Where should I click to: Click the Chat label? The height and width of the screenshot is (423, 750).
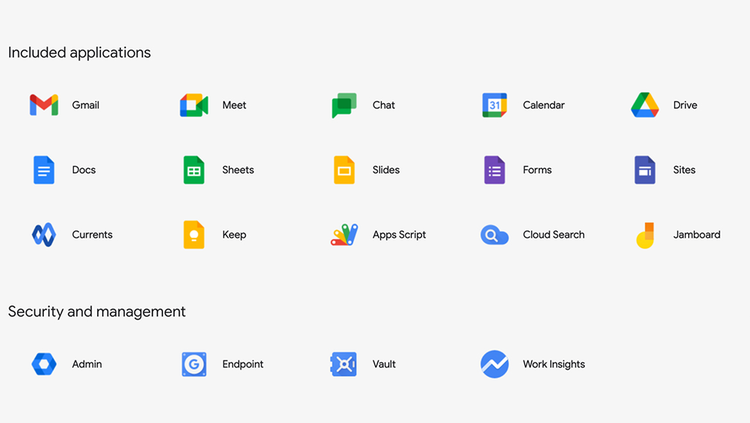point(384,105)
